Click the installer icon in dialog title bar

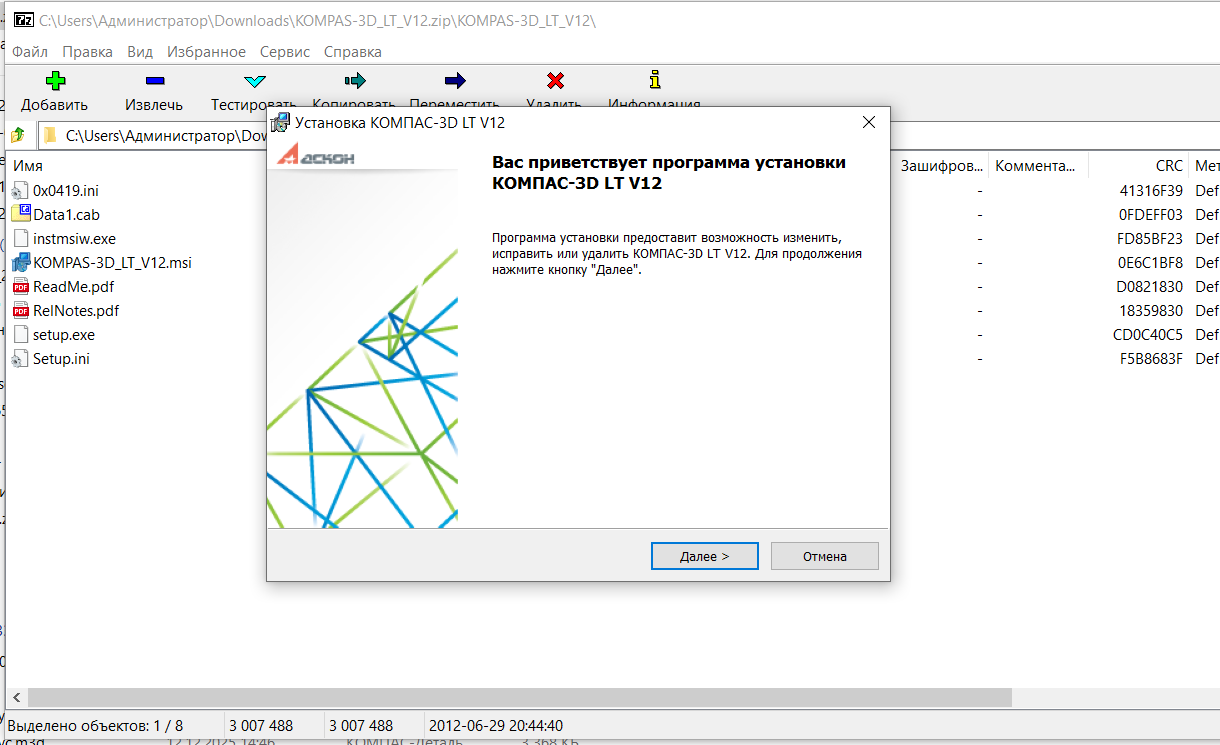(x=281, y=122)
